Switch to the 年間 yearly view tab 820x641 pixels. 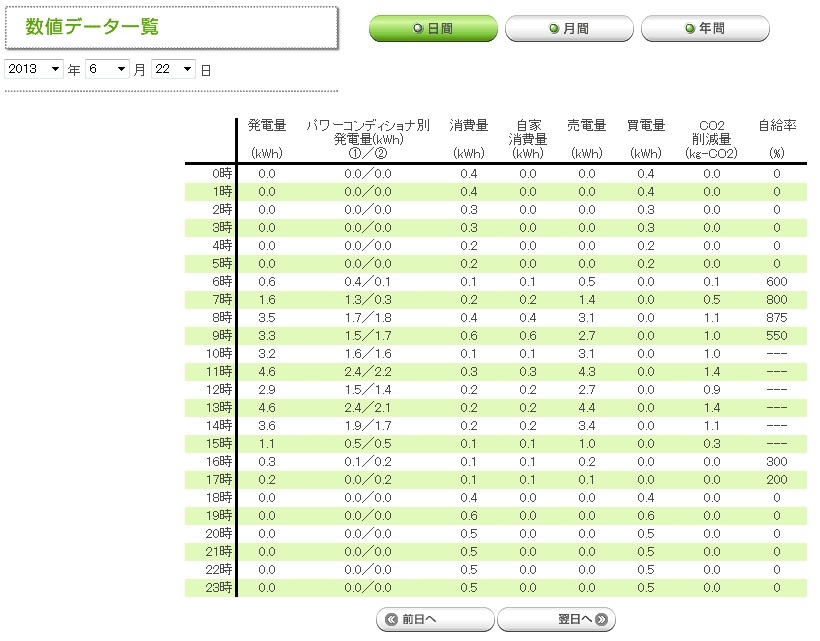click(705, 28)
